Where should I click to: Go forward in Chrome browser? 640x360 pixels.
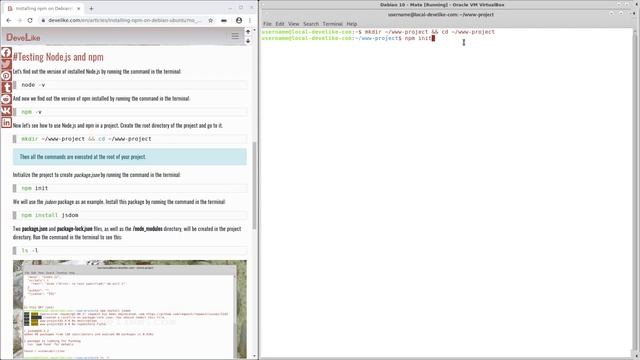click(19, 20)
